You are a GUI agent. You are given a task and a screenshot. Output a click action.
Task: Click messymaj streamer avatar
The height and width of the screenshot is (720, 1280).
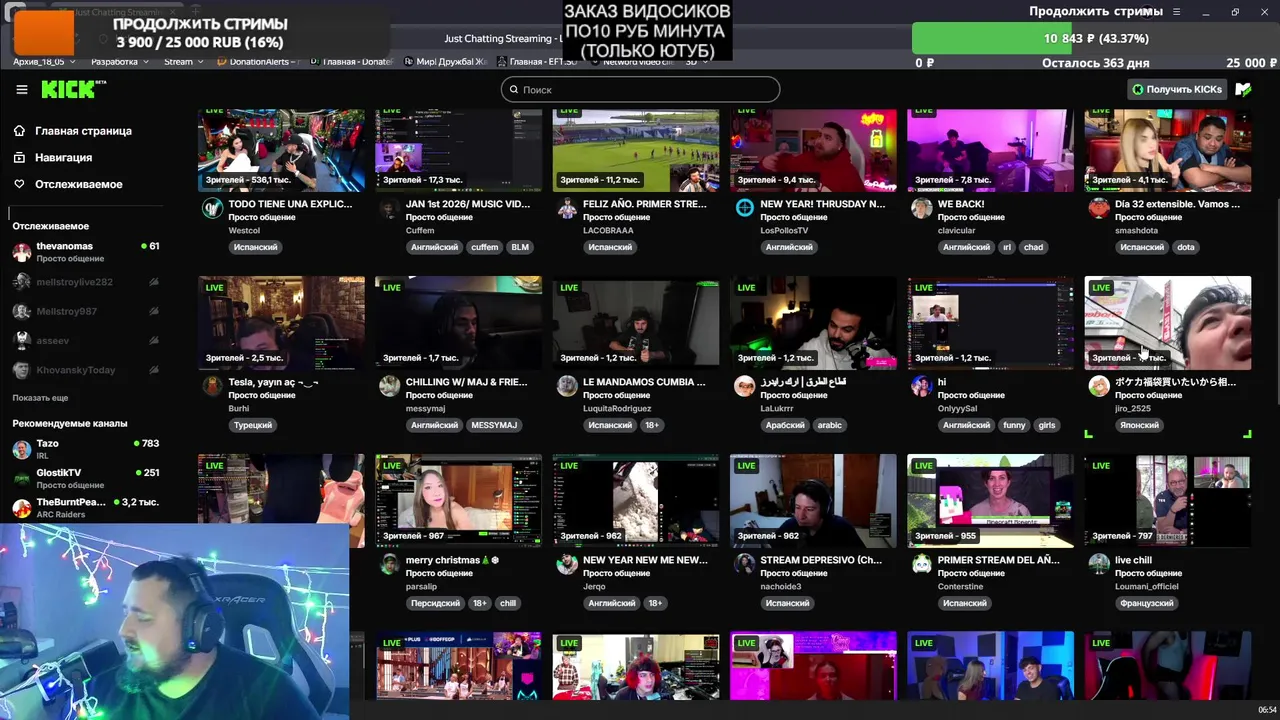coord(389,386)
